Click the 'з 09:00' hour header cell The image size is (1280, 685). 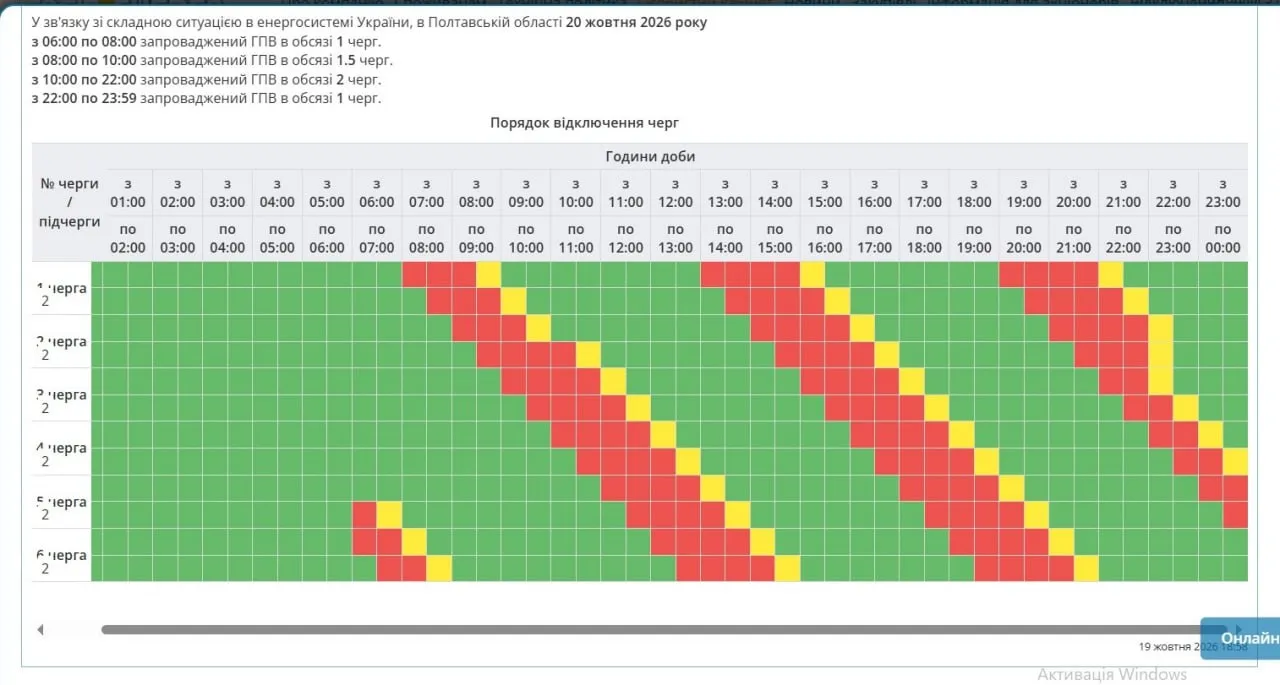[526, 193]
